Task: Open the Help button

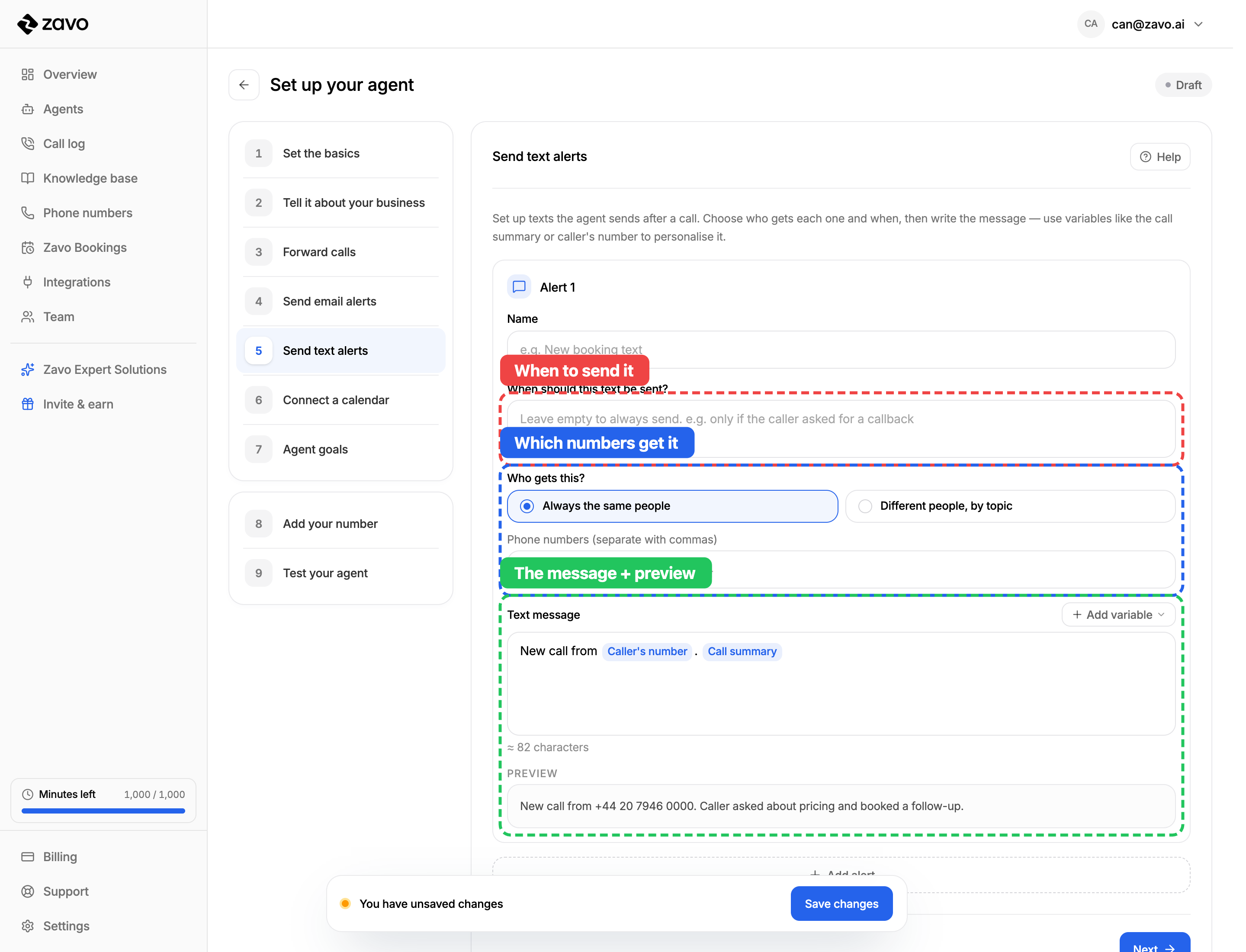Action: coord(1159,157)
